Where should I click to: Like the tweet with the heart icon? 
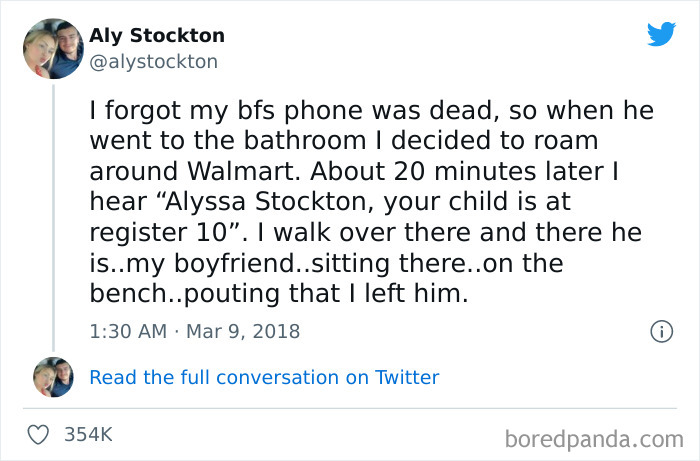click(40, 435)
